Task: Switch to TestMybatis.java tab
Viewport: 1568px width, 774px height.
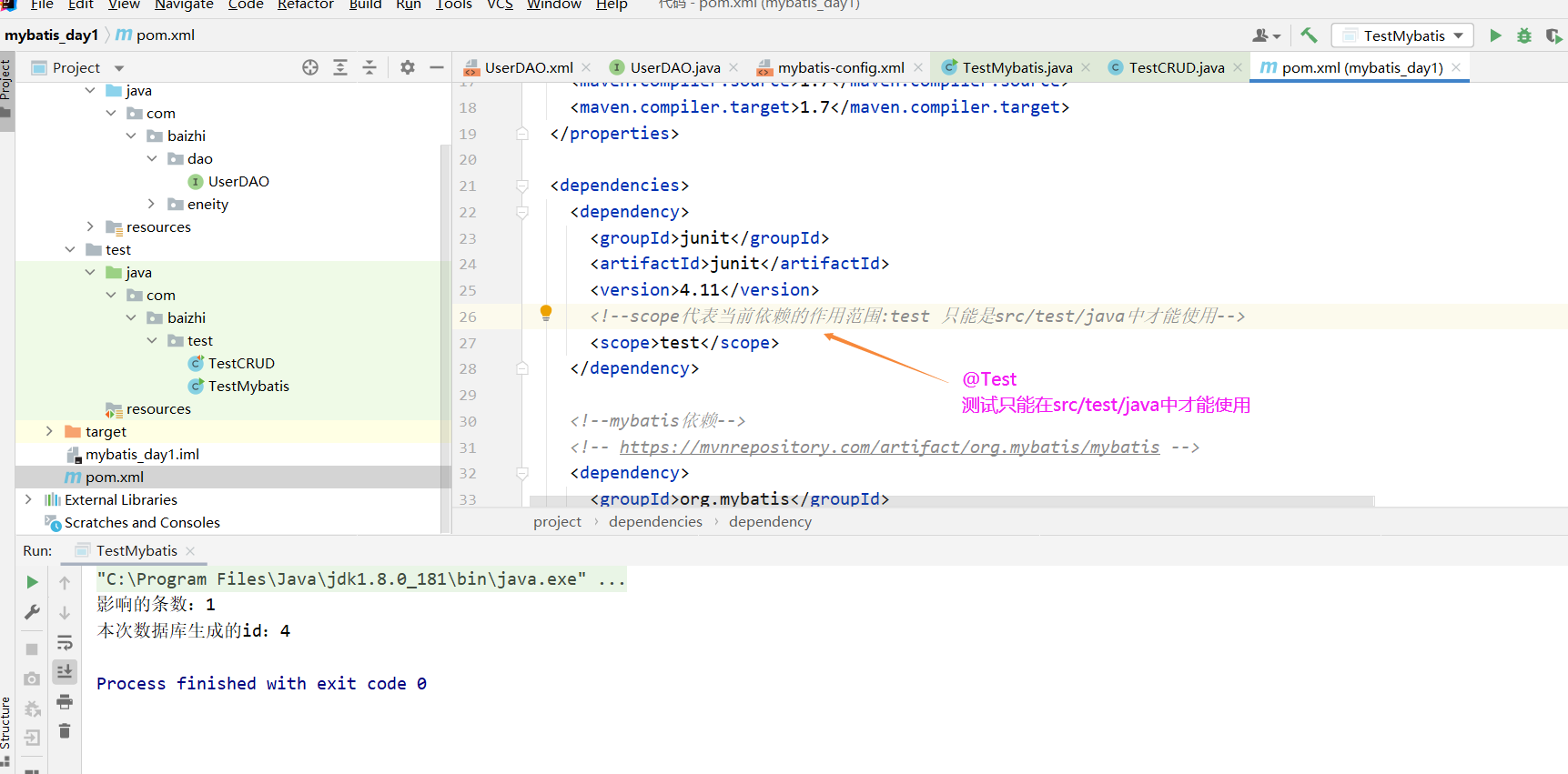Action: (x=1017, y=67)
